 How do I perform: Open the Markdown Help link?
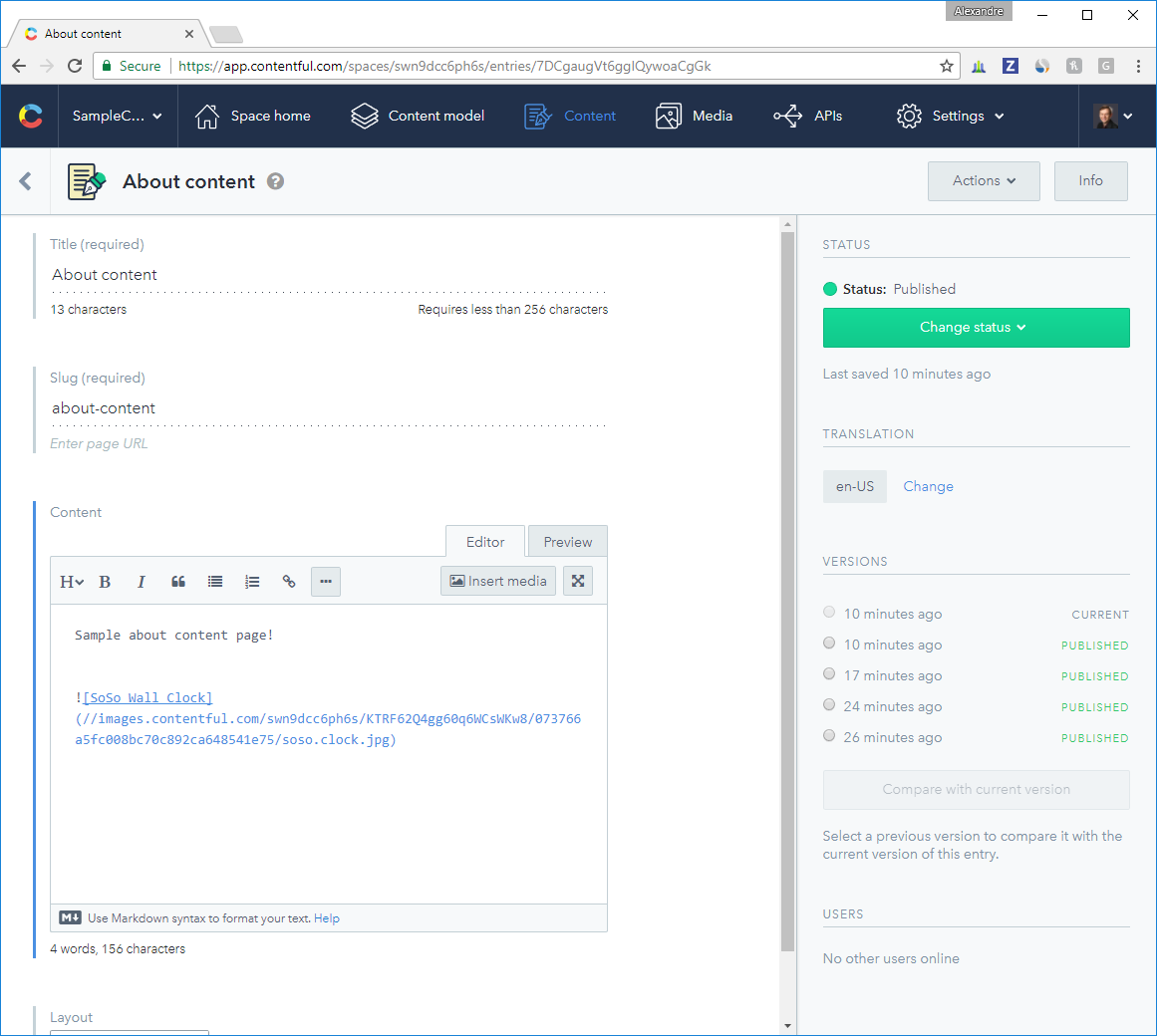click(326, 917)
